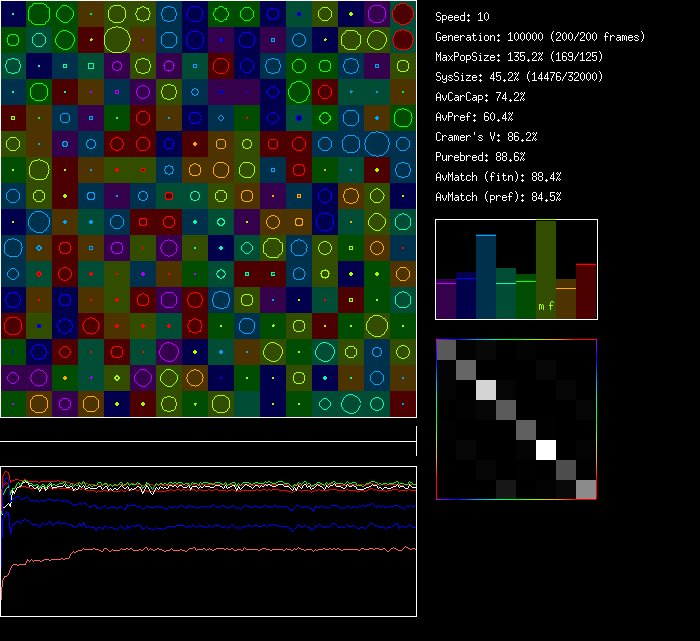Select the tall teal-blue histogram bar
This screenshot has height=641, width=700.
click(x=486, y=275)
